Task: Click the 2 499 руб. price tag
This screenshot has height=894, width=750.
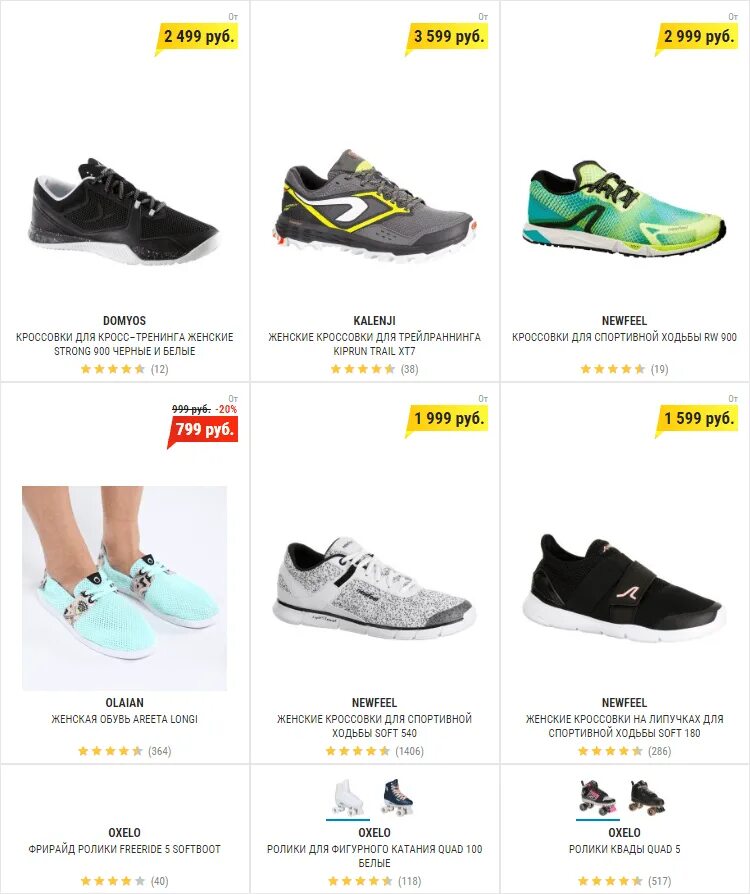Action: click(x=196, y=38)
